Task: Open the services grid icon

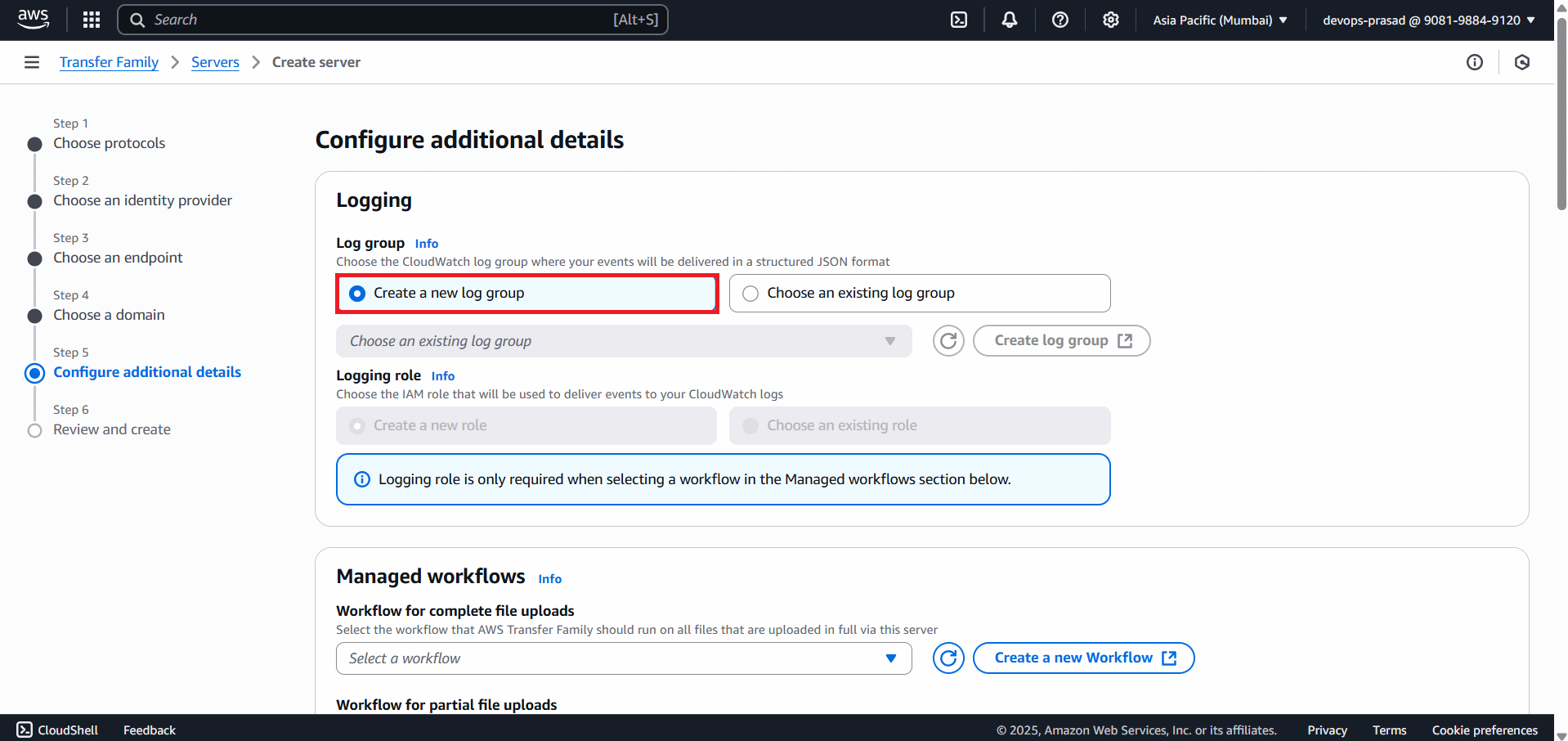Action: (x=91, y=19)
